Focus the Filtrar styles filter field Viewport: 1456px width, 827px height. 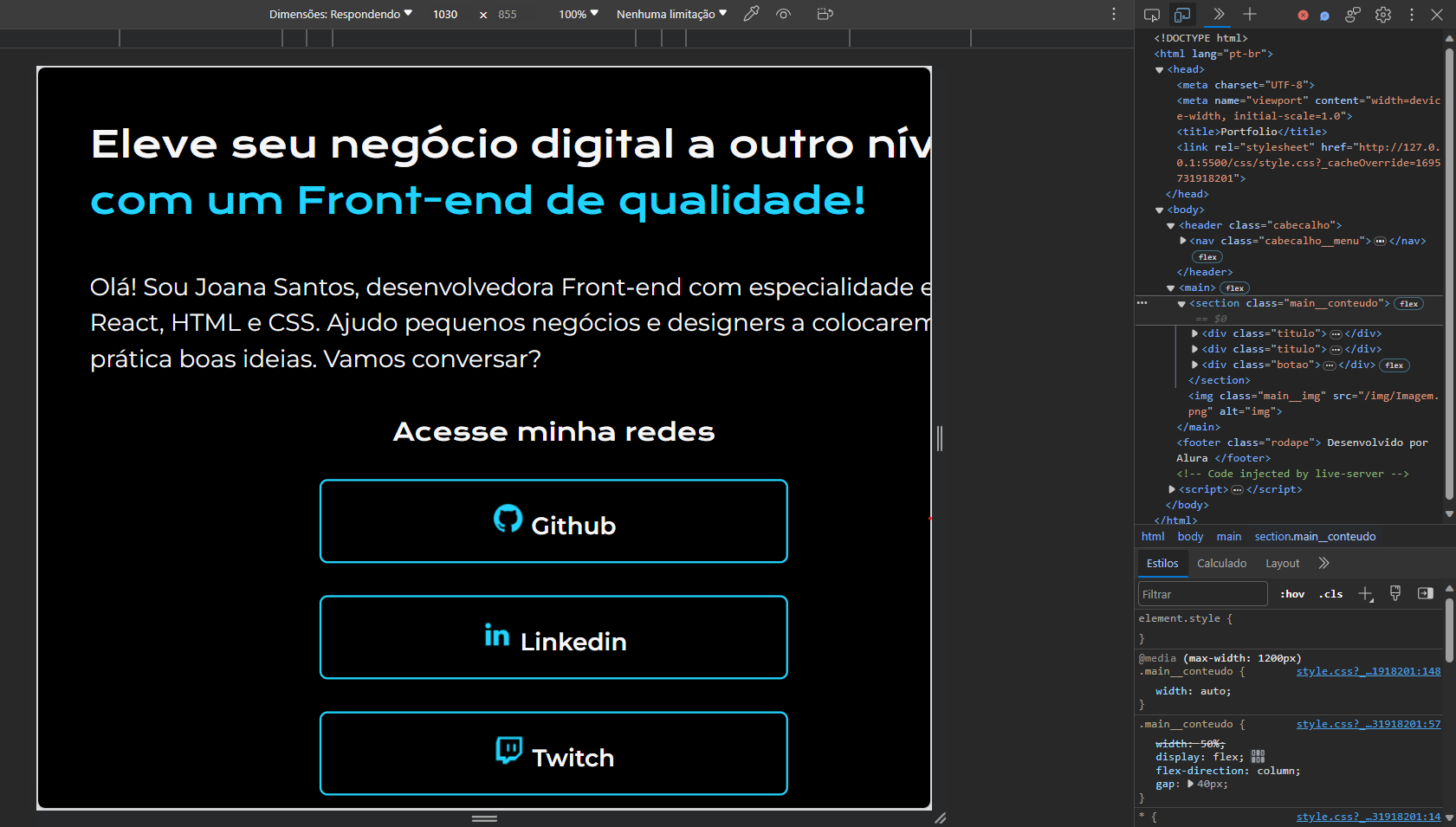1202,594
